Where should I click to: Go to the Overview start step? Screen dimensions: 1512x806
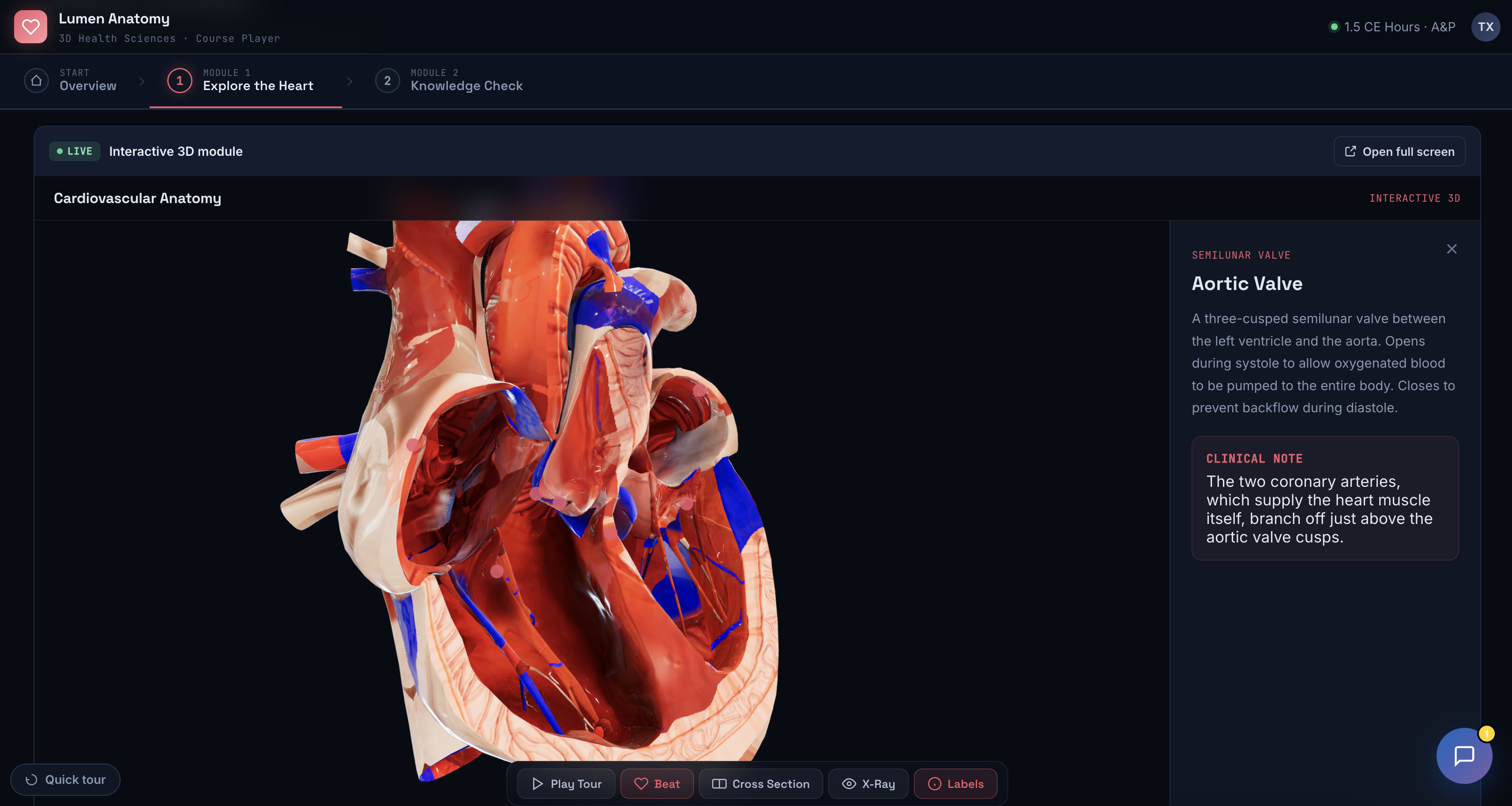71,80
